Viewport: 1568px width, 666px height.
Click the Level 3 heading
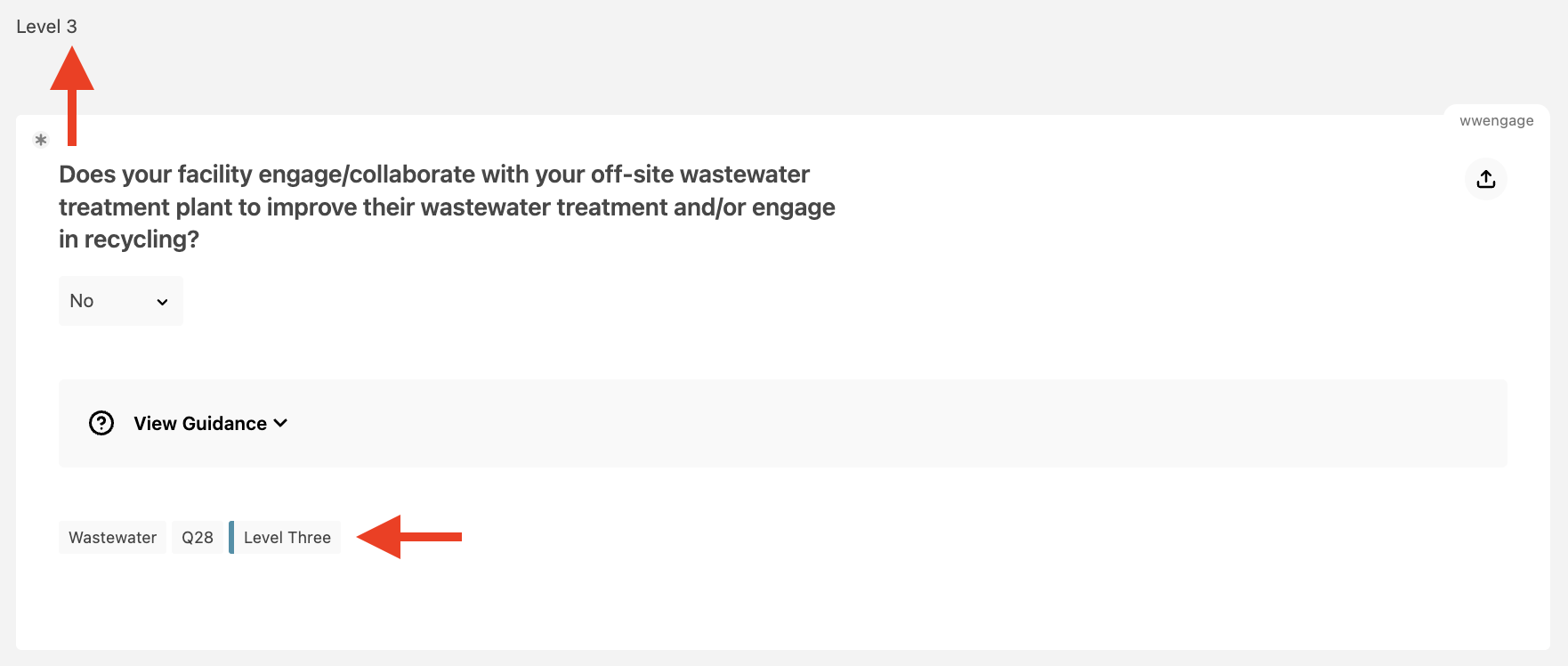pyautogui.click(x=46, y=27)
